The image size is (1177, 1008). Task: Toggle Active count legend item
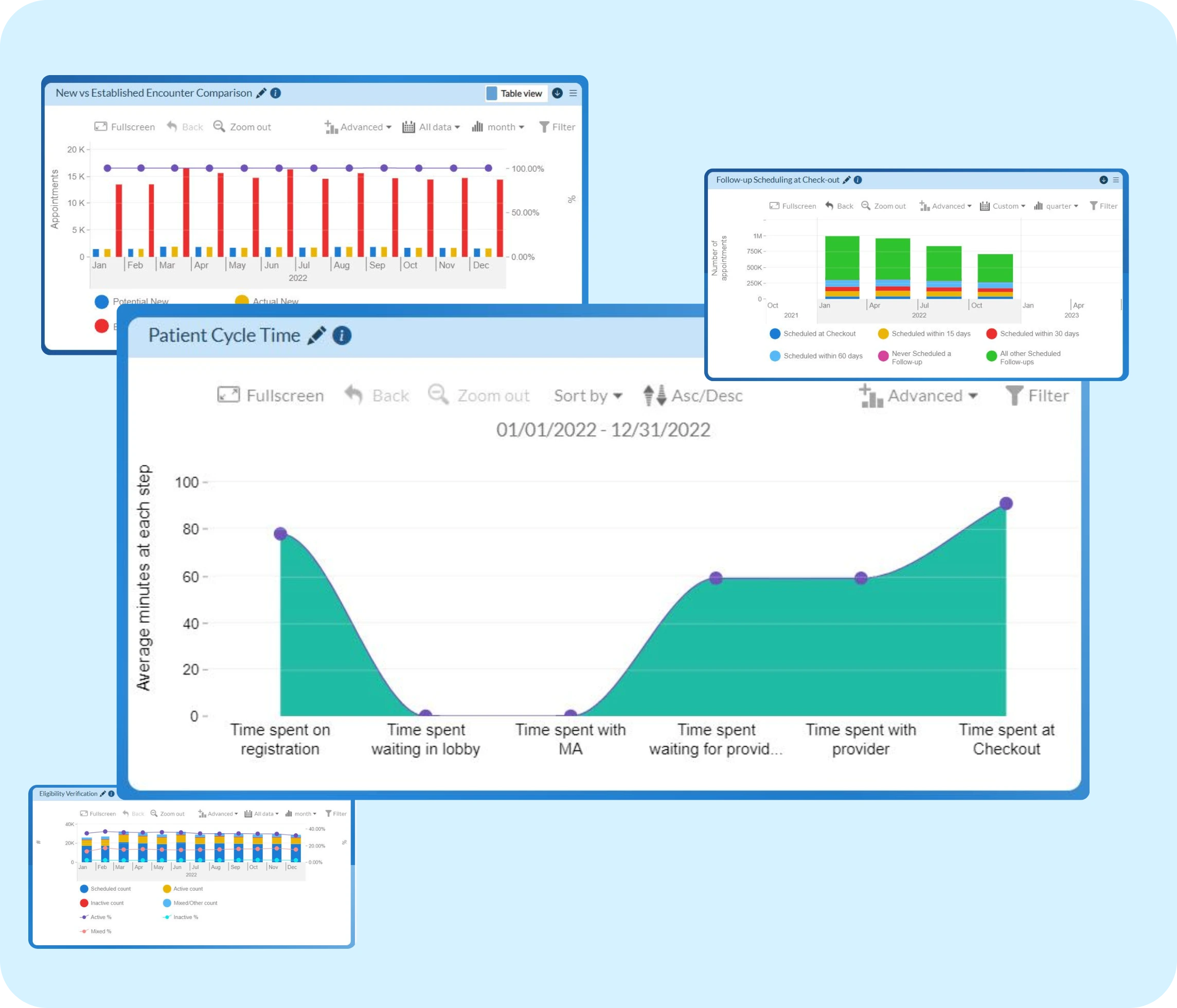click(x=182, y=889)
